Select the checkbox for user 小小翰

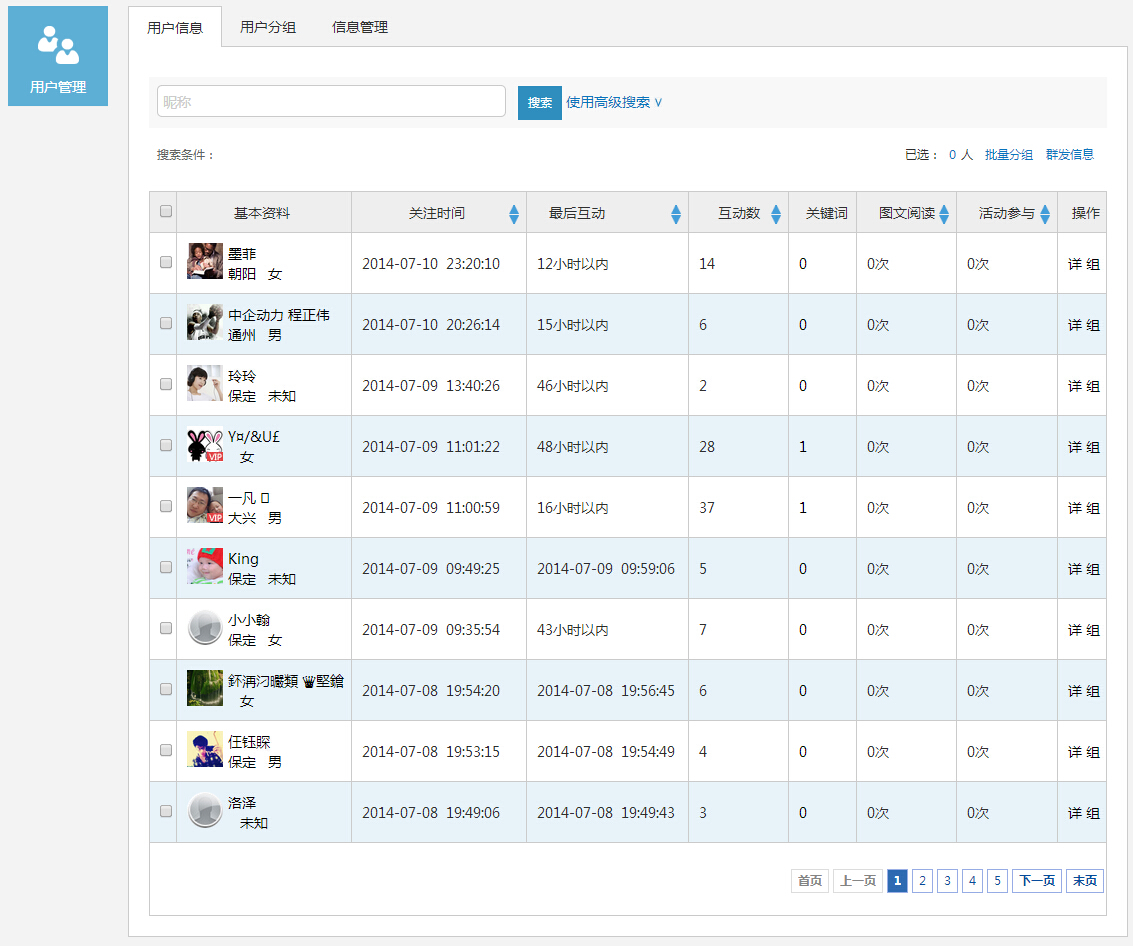click(x=165, y=628)
